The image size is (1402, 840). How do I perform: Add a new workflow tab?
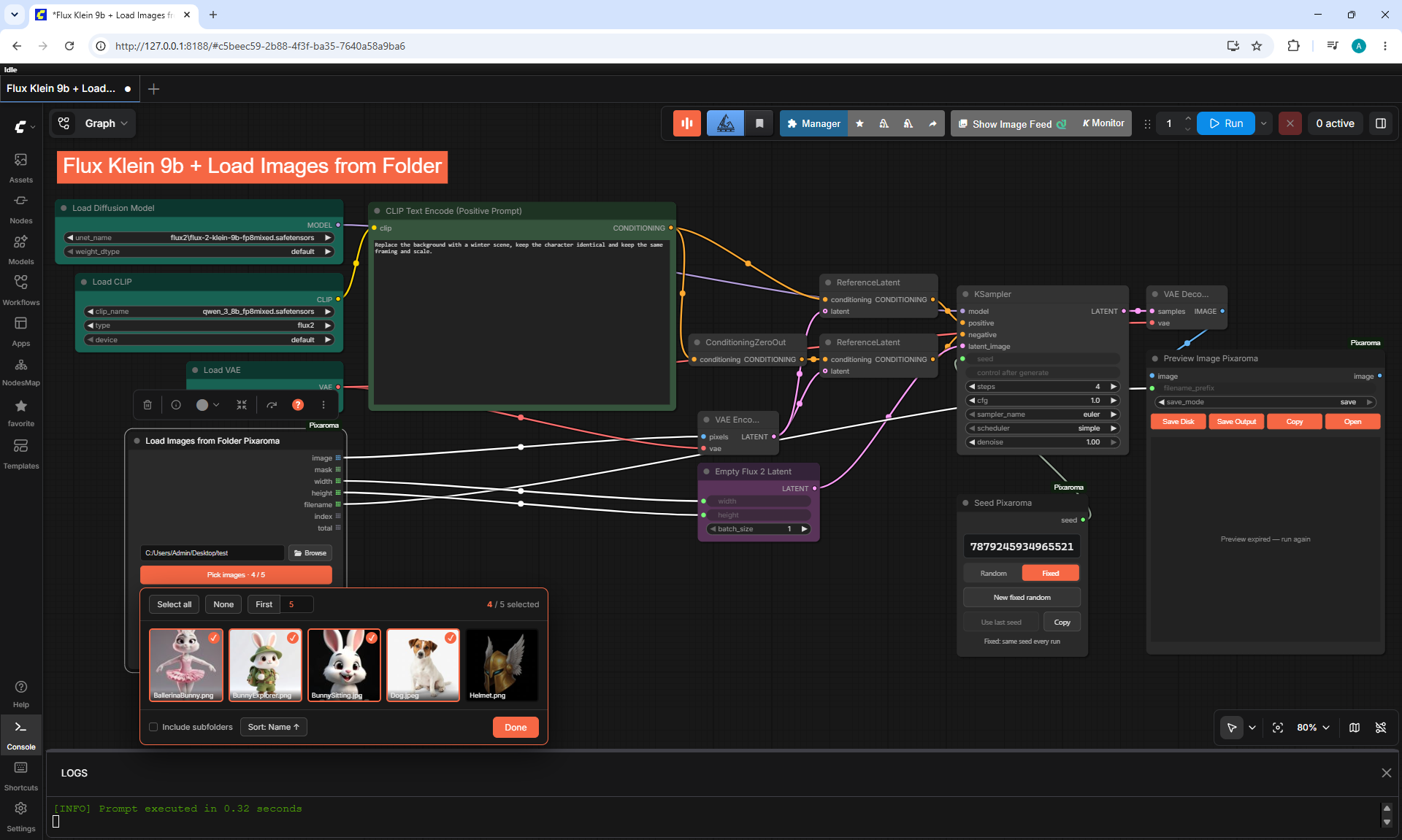(x=153, y=89)
